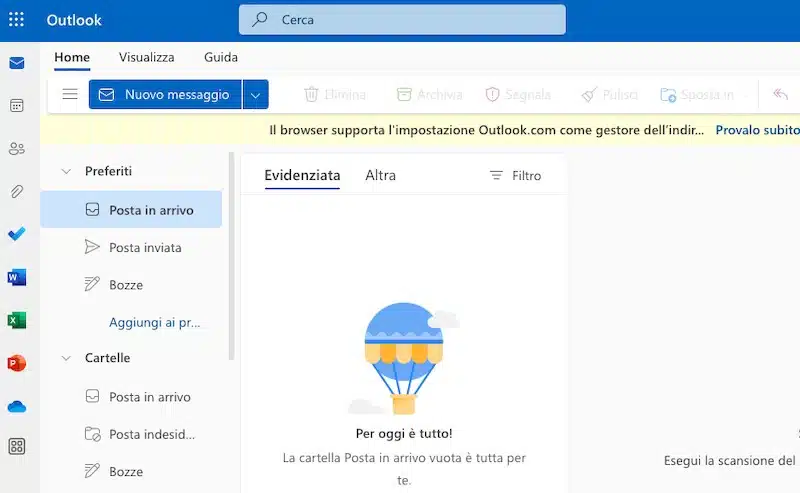
Task: Open the Filtro menu
Action: pos(515,176)
